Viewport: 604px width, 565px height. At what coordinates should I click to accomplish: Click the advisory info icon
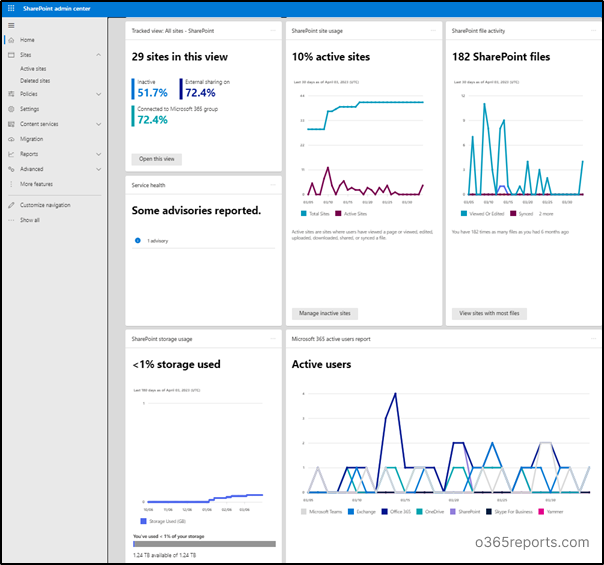(x=138, y=240)
